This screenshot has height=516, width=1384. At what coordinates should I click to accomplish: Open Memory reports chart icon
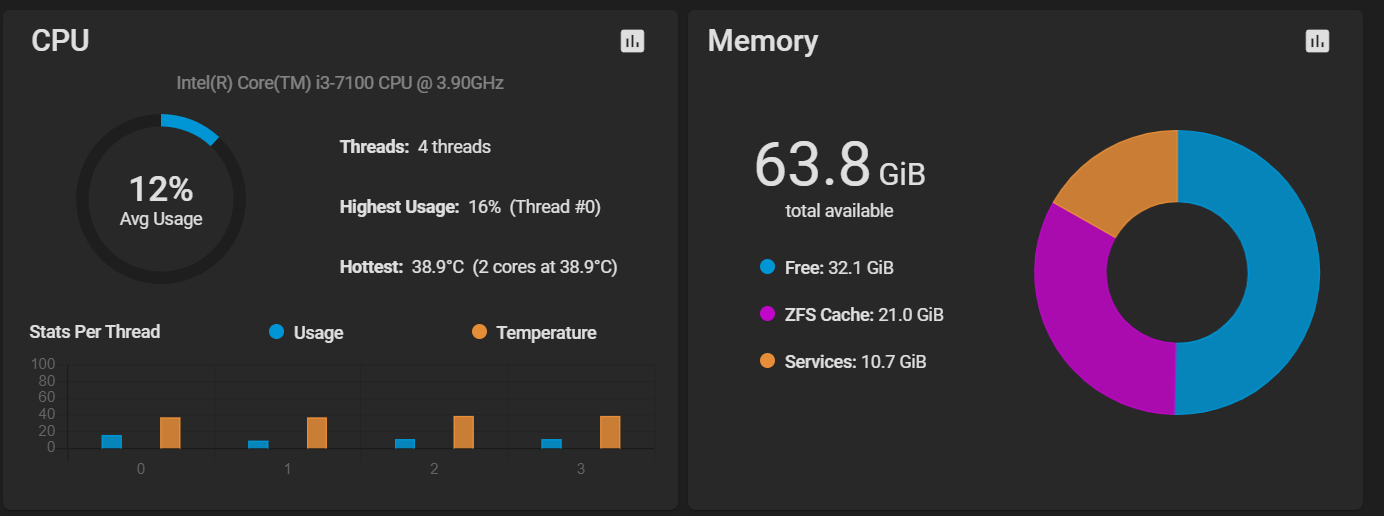click(1317, 41)
